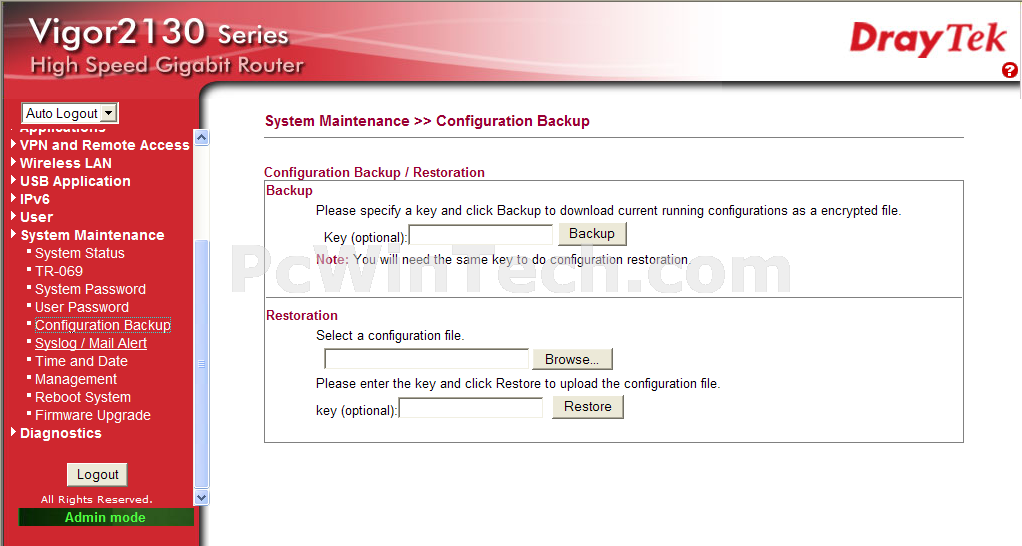Open Syslog / Mail Alert page
Viewport: 1022px width, 546px height.
tap(90, 343)
